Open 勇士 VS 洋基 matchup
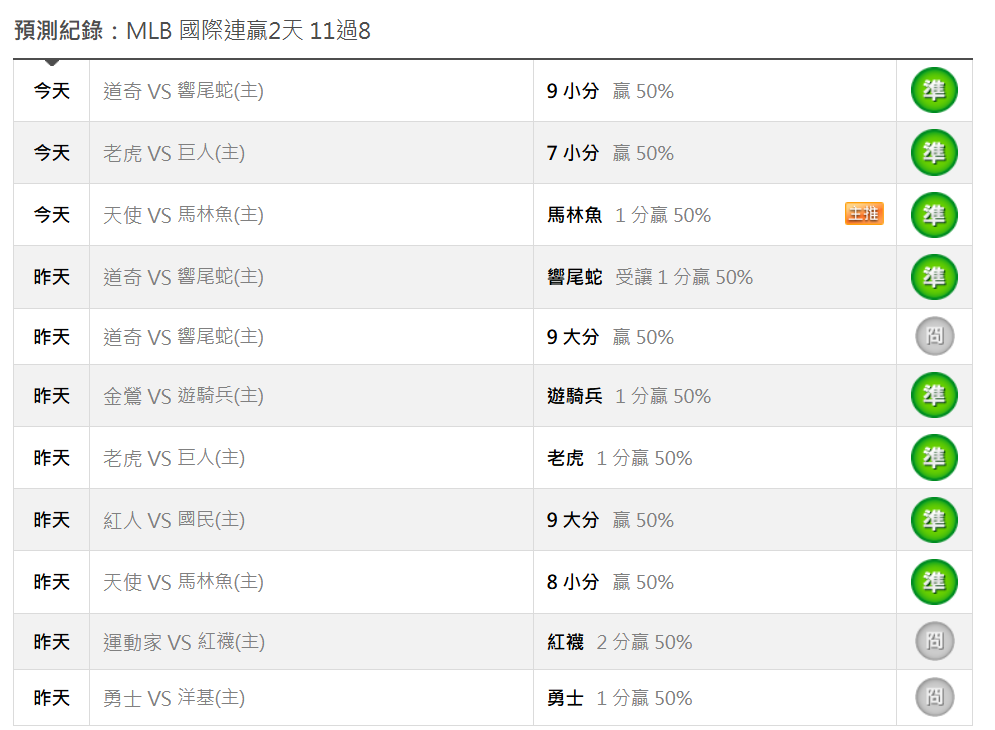This screenshot has width=995, height=730. [174, 698]
